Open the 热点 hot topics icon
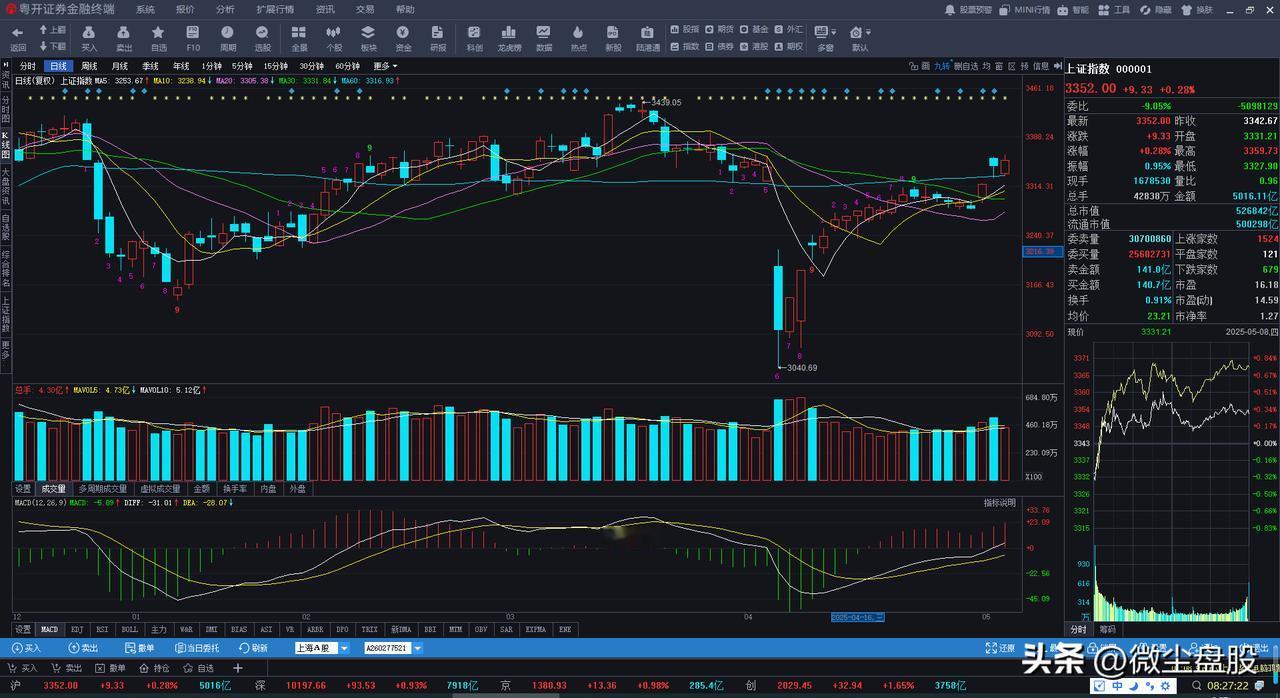Screen dimensions: 1280x698 [579, 33]
